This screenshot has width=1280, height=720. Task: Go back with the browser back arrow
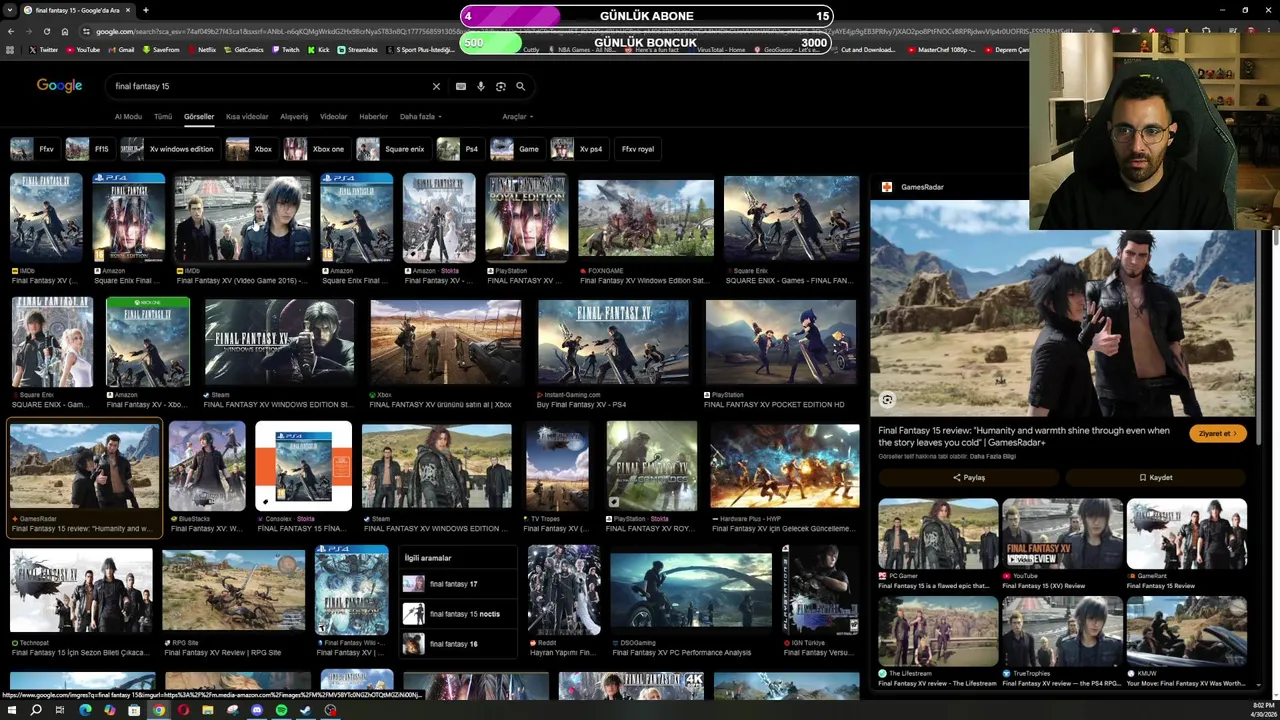click(11, 31)
